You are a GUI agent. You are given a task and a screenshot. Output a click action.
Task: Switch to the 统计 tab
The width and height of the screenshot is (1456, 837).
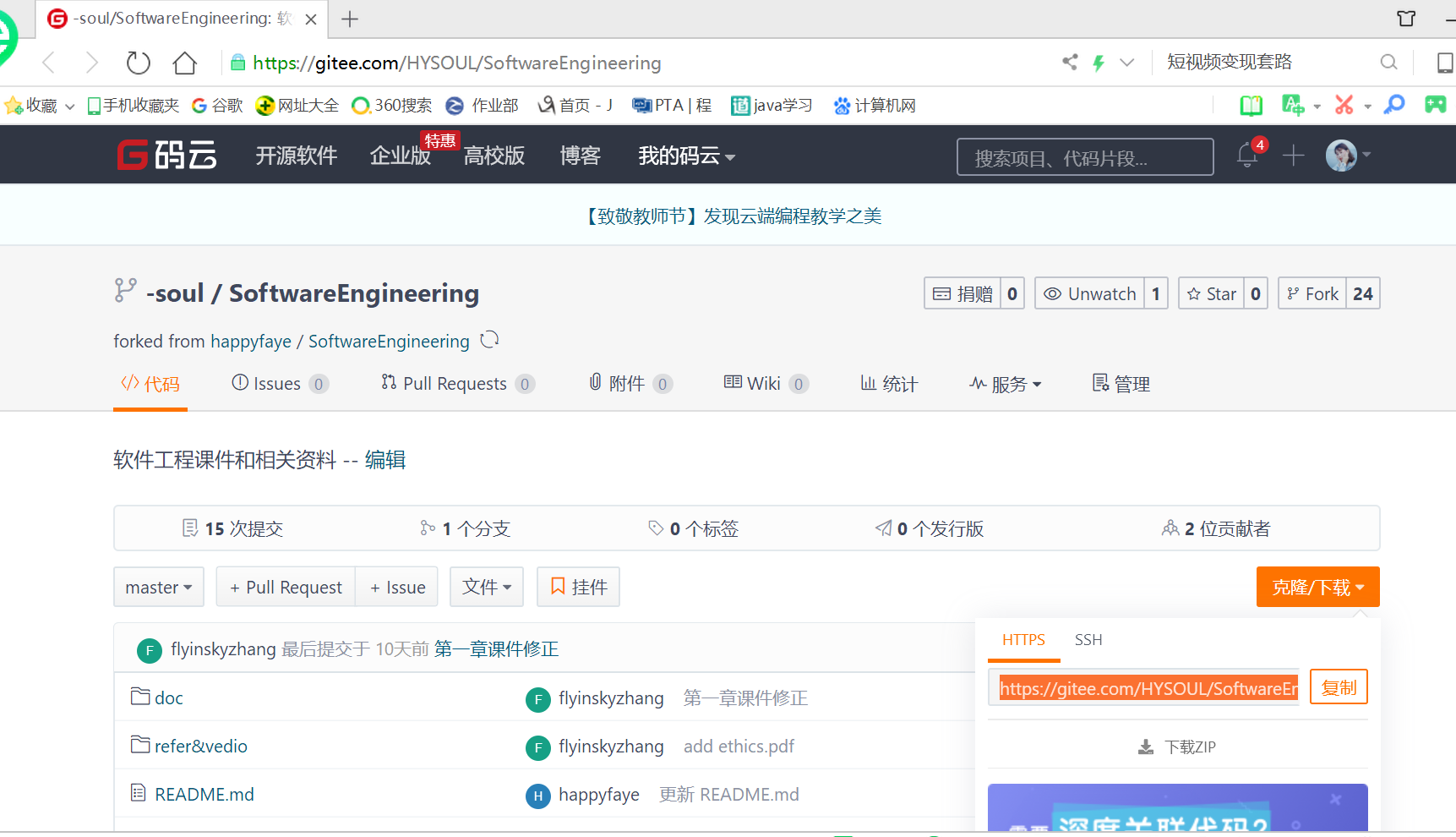point(889,384)
